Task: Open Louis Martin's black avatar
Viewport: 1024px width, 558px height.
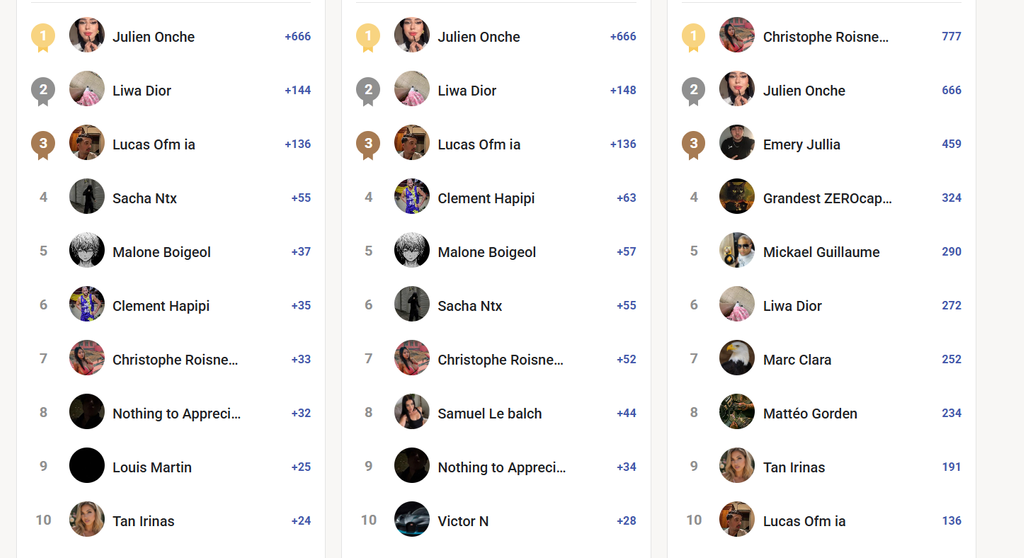Action: (87, 466)
